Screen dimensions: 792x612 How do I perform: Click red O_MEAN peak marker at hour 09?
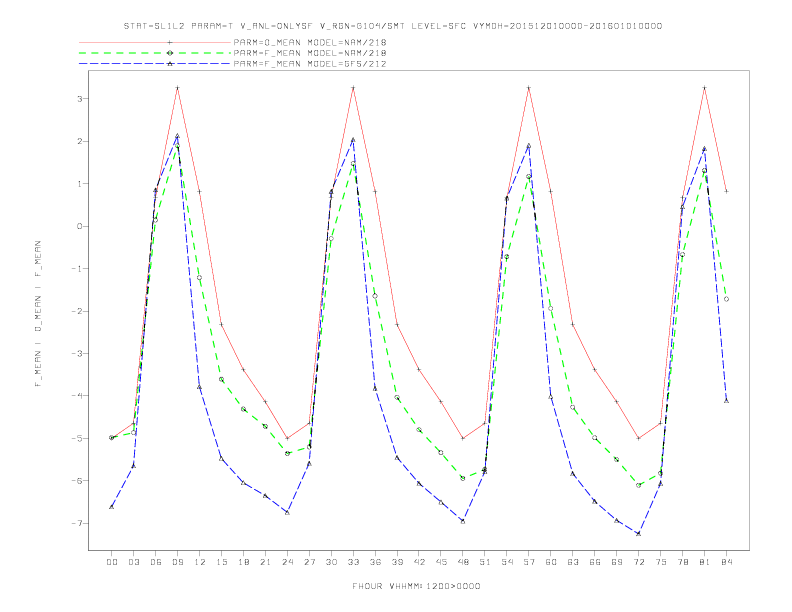coord(177,88)
